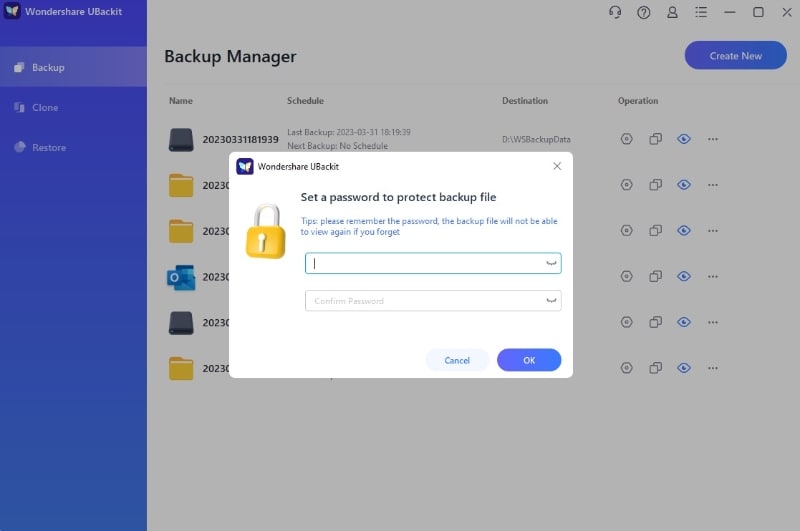Viewport: 800px width, 531px height.
Task: Close the Set a password dialog
Action: [x=557, y=166]
